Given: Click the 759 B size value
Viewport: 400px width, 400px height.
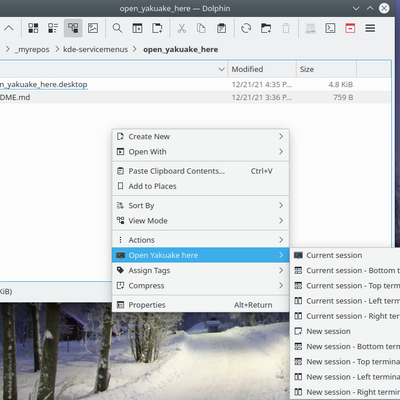Looking at the screenshot, I should (x=343, y=97).
